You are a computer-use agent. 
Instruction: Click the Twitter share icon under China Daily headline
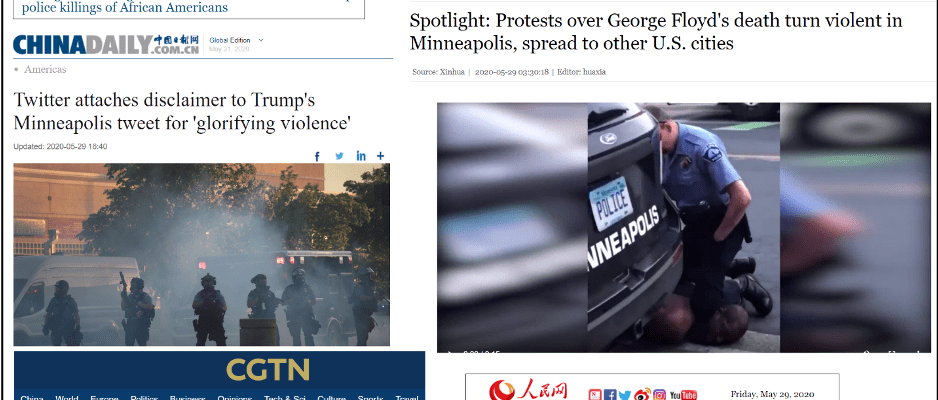(x=339, y=156)
